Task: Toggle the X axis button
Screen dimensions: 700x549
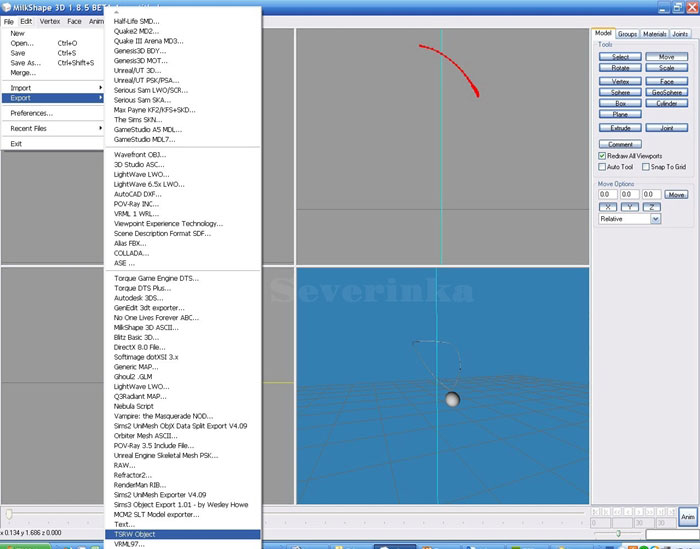Action: [609, 206]
